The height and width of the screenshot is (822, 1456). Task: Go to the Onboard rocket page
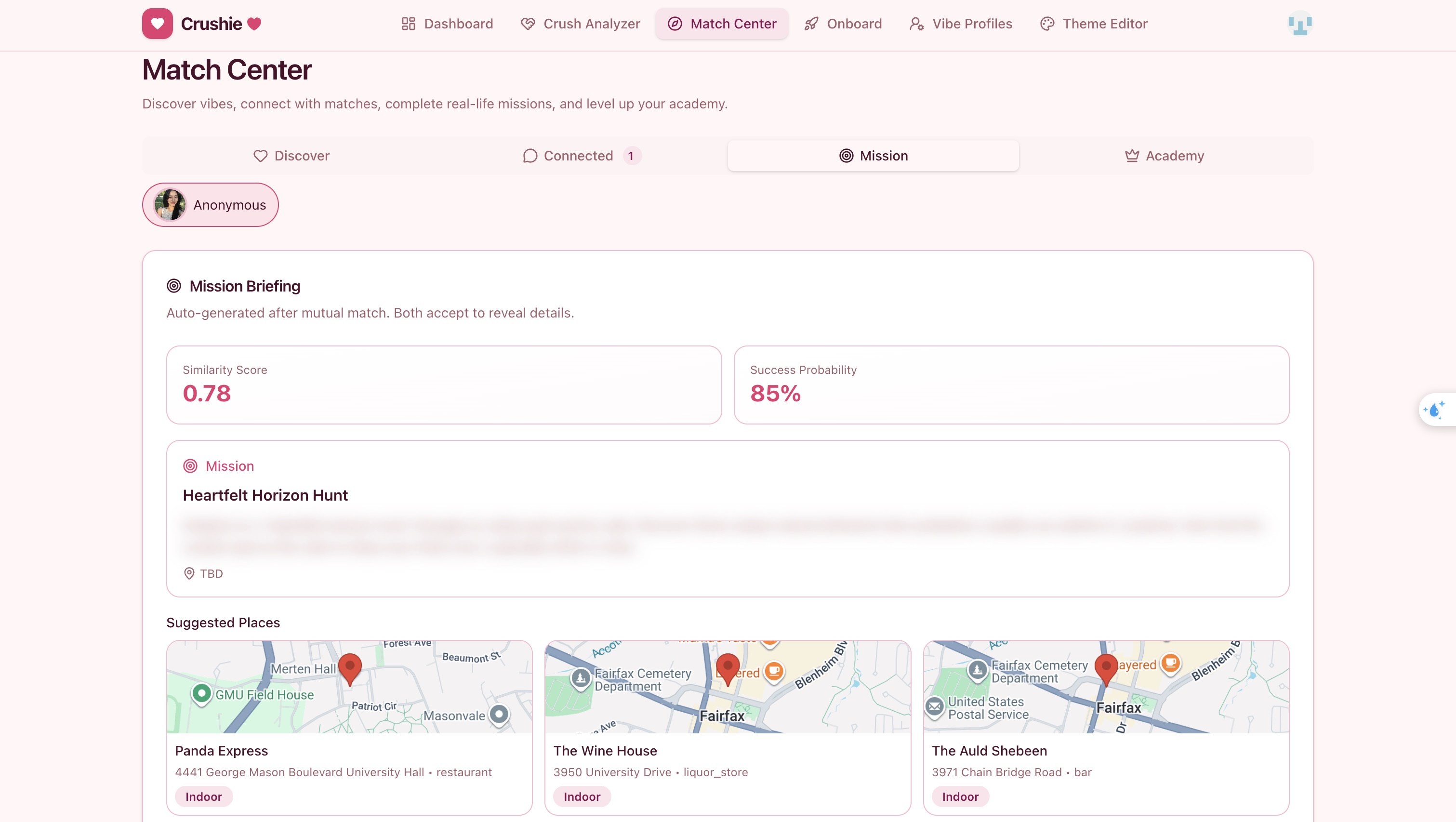842,24
